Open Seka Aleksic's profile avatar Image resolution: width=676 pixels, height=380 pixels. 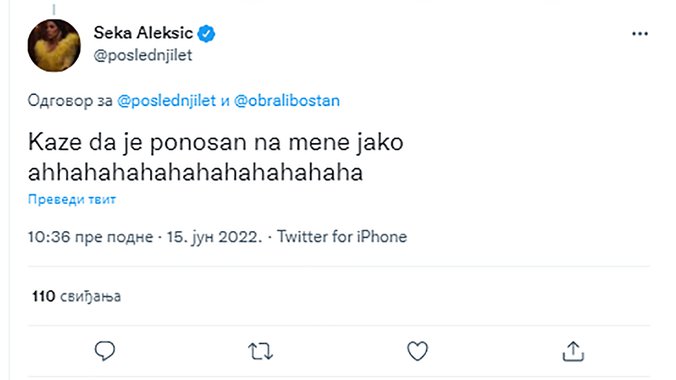(x=54, y=45)
